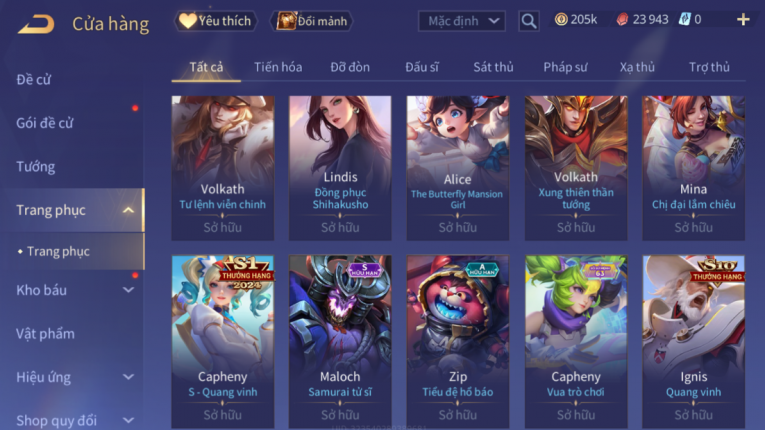
Task: Go back using the golden return arrow
Action: [36, 24]
